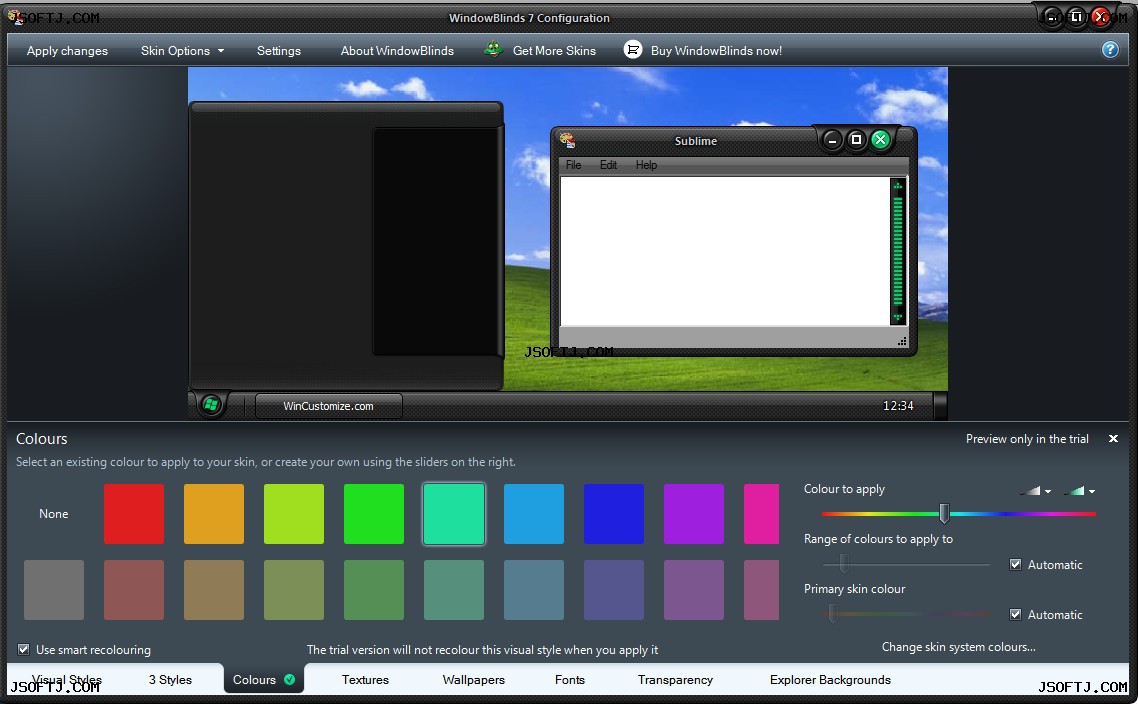Pick the muted indigo swatch
1138x704 pixels.
[x=614, y=590]
